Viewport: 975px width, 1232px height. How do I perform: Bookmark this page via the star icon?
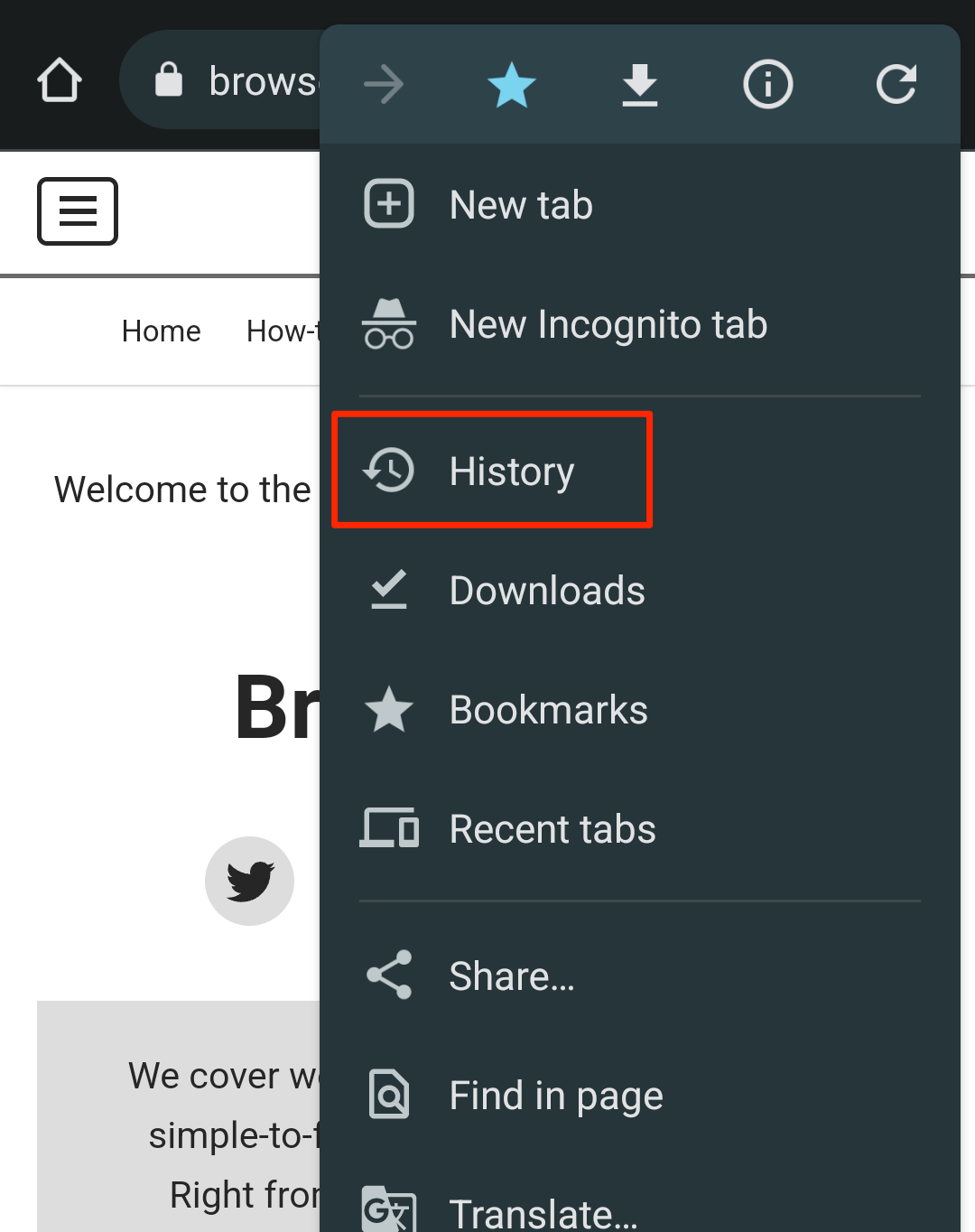(511, 84)
